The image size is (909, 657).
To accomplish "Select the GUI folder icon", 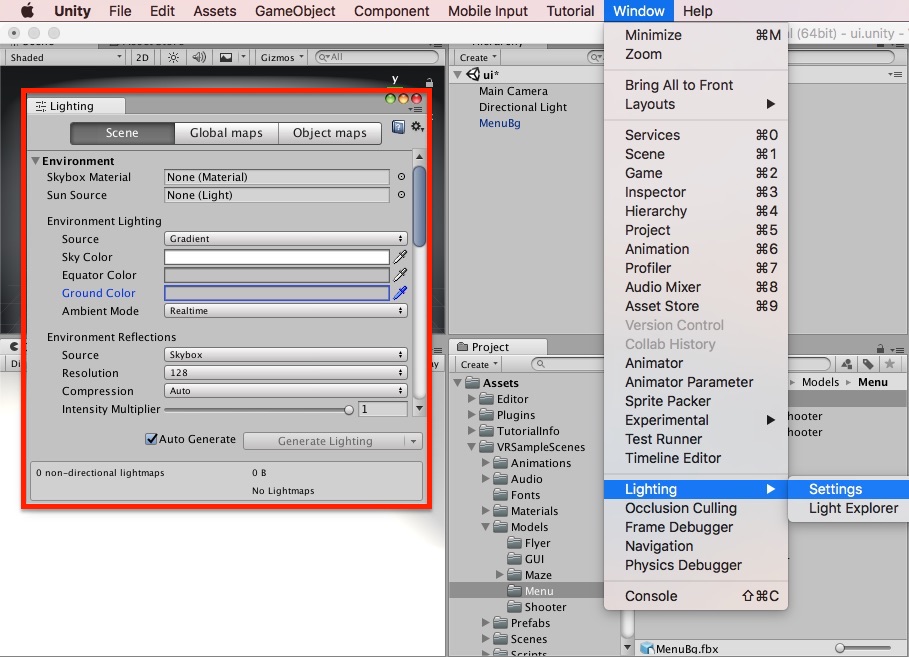I will 514,559.
